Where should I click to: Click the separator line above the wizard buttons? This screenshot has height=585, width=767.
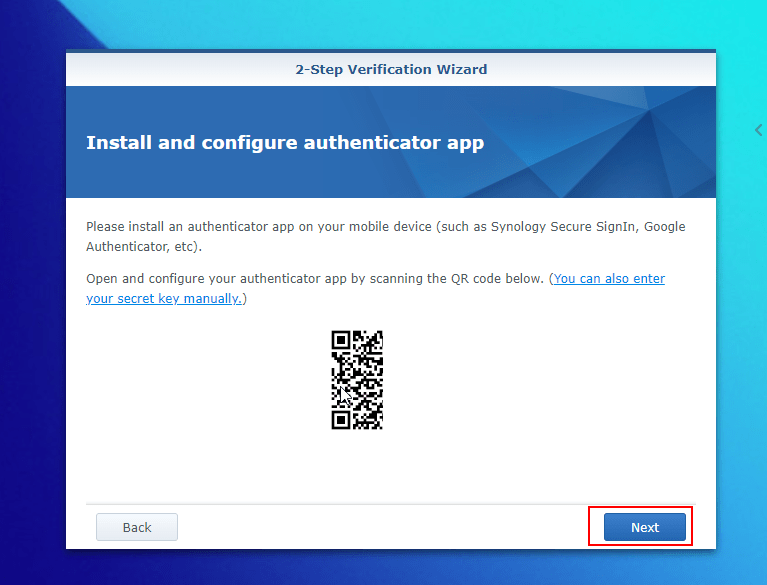point(391,504)
